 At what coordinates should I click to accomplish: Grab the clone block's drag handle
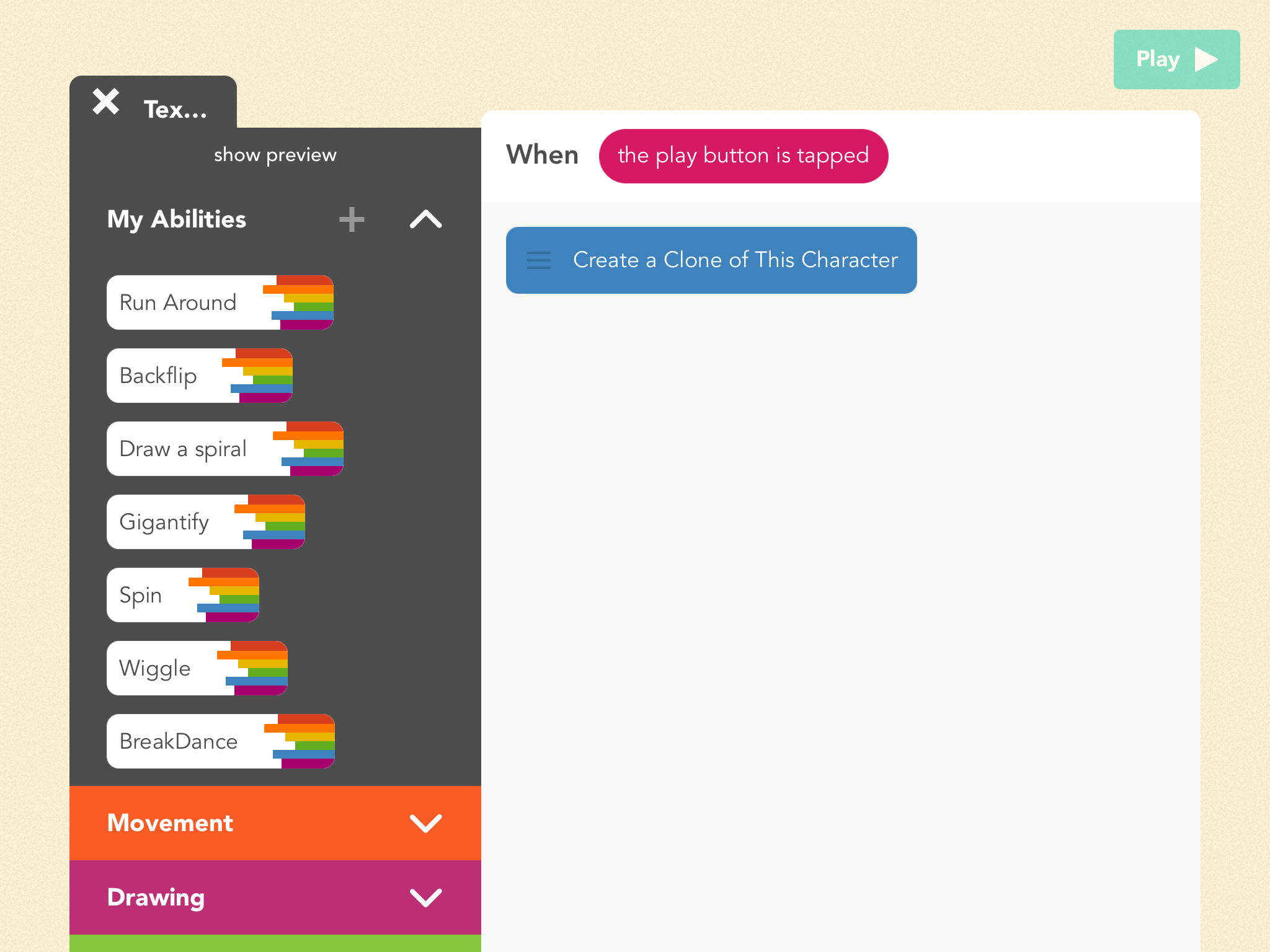coord(538,260)
